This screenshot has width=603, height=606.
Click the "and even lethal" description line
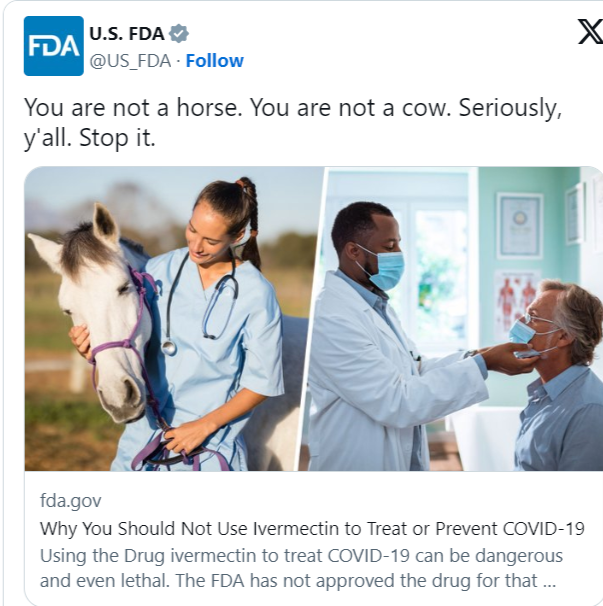pos(298,580)
